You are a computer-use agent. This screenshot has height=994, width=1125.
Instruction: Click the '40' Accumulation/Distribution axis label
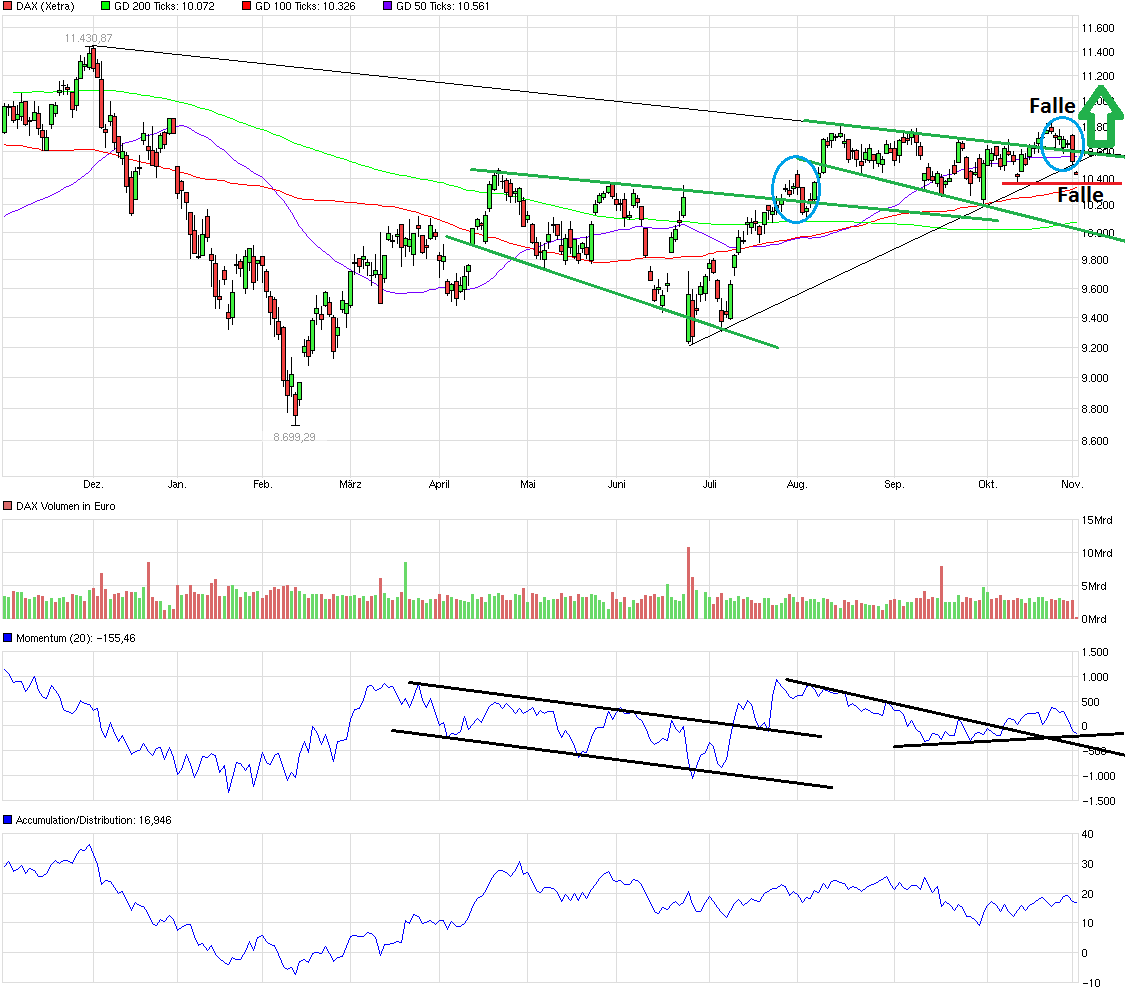(1088, 834)
